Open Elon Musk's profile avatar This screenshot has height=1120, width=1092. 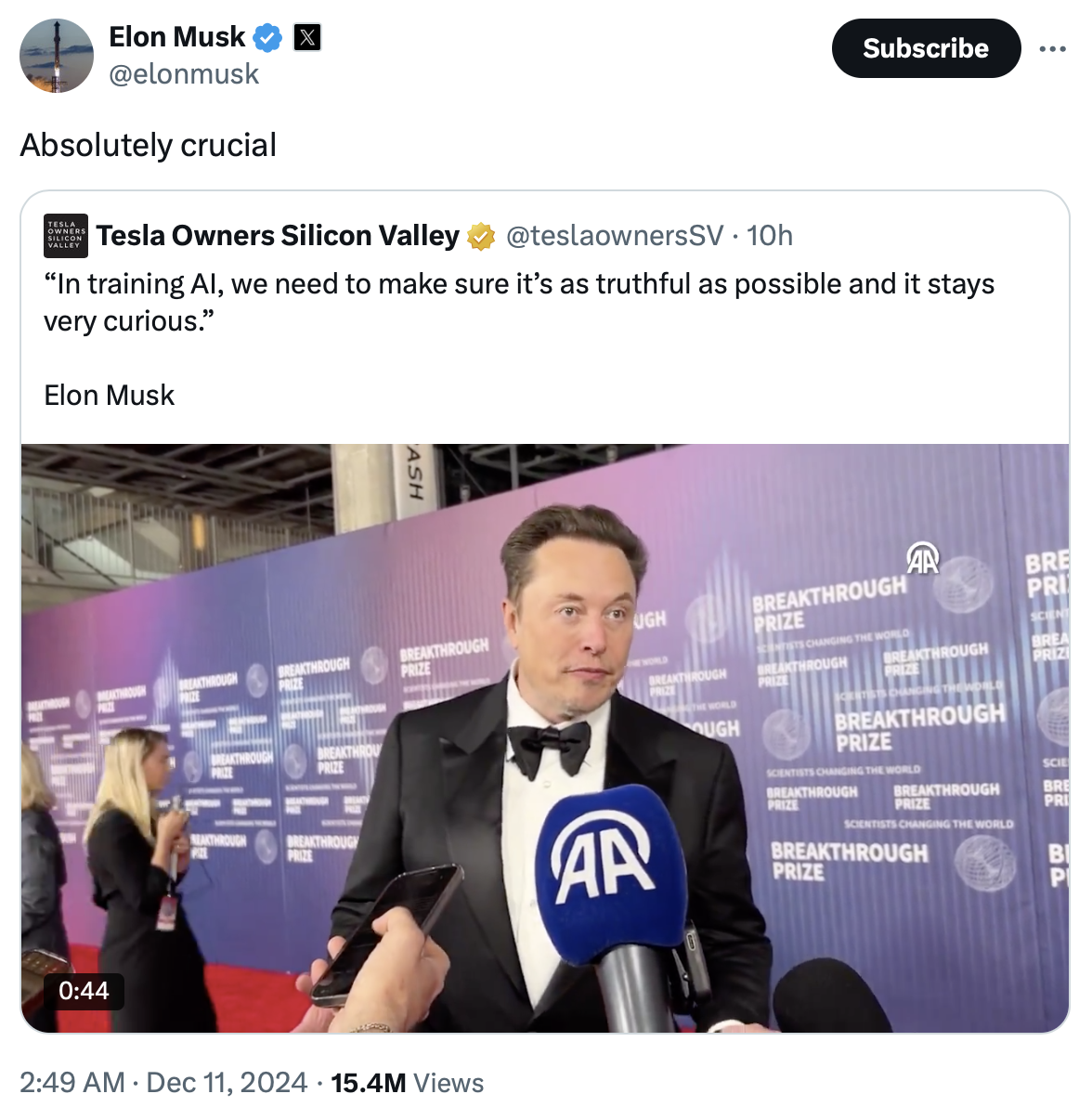(x=57, y=56)
